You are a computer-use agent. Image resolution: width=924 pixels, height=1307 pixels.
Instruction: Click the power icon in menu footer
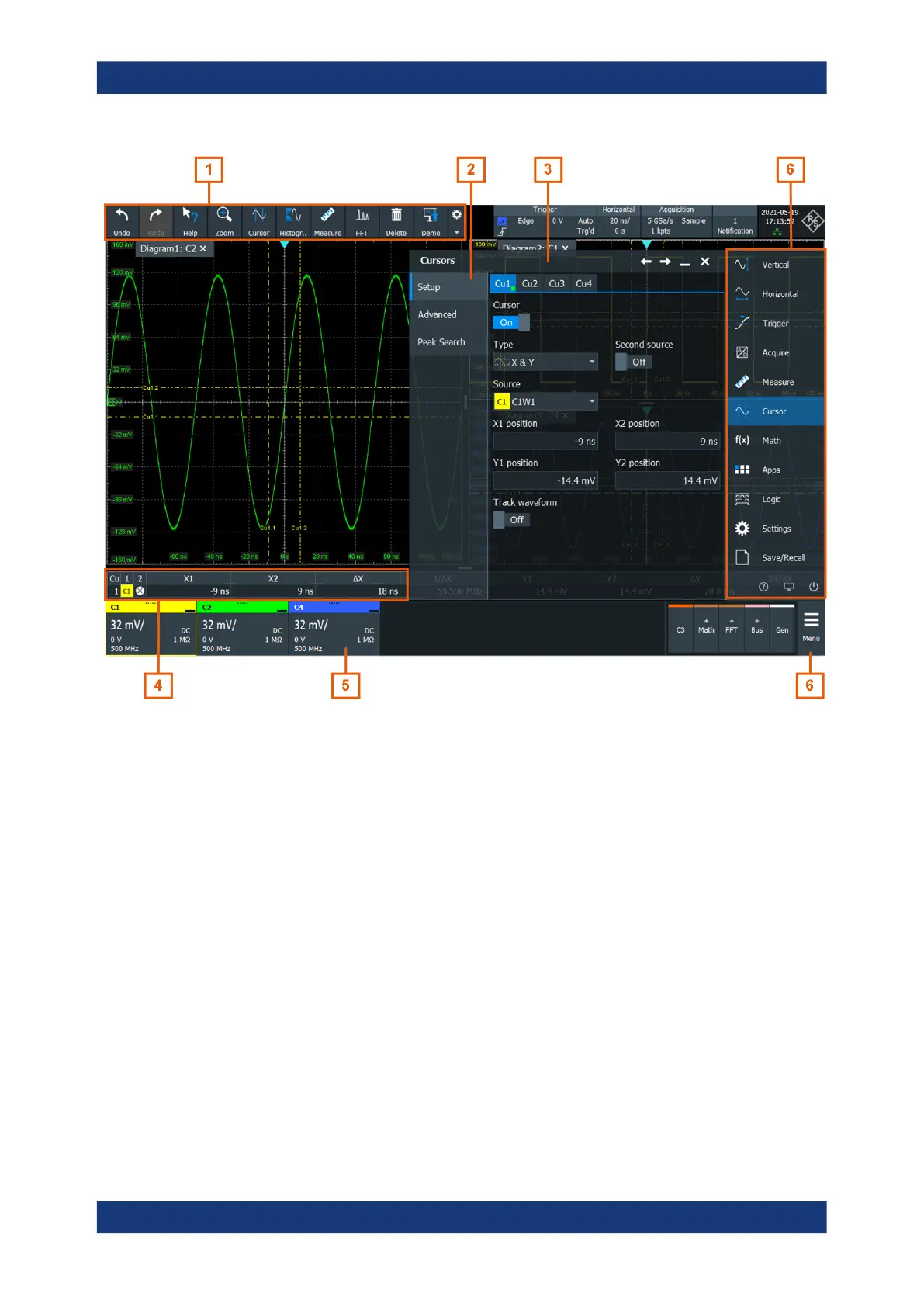coord(813,587)
